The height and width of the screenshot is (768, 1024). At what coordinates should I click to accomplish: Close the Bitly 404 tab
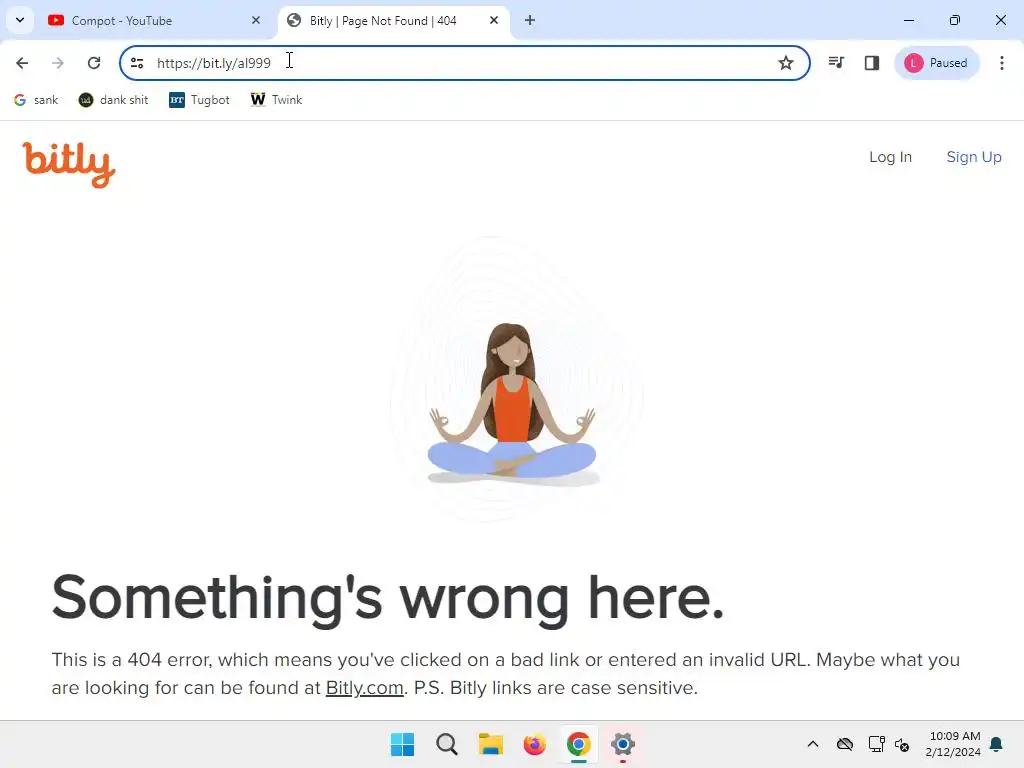(x=494, y=20)
